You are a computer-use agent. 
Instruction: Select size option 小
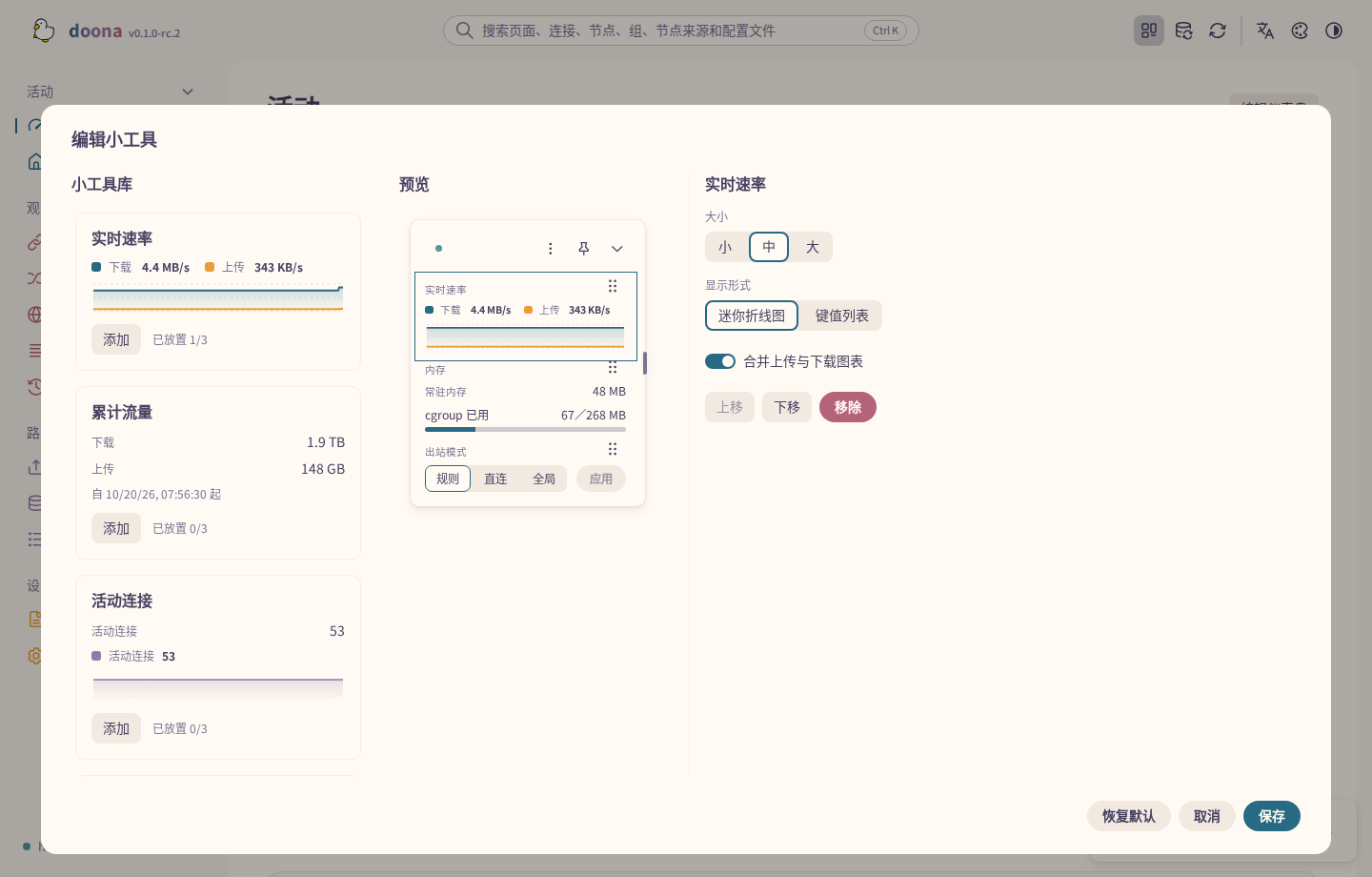[725, 247]
